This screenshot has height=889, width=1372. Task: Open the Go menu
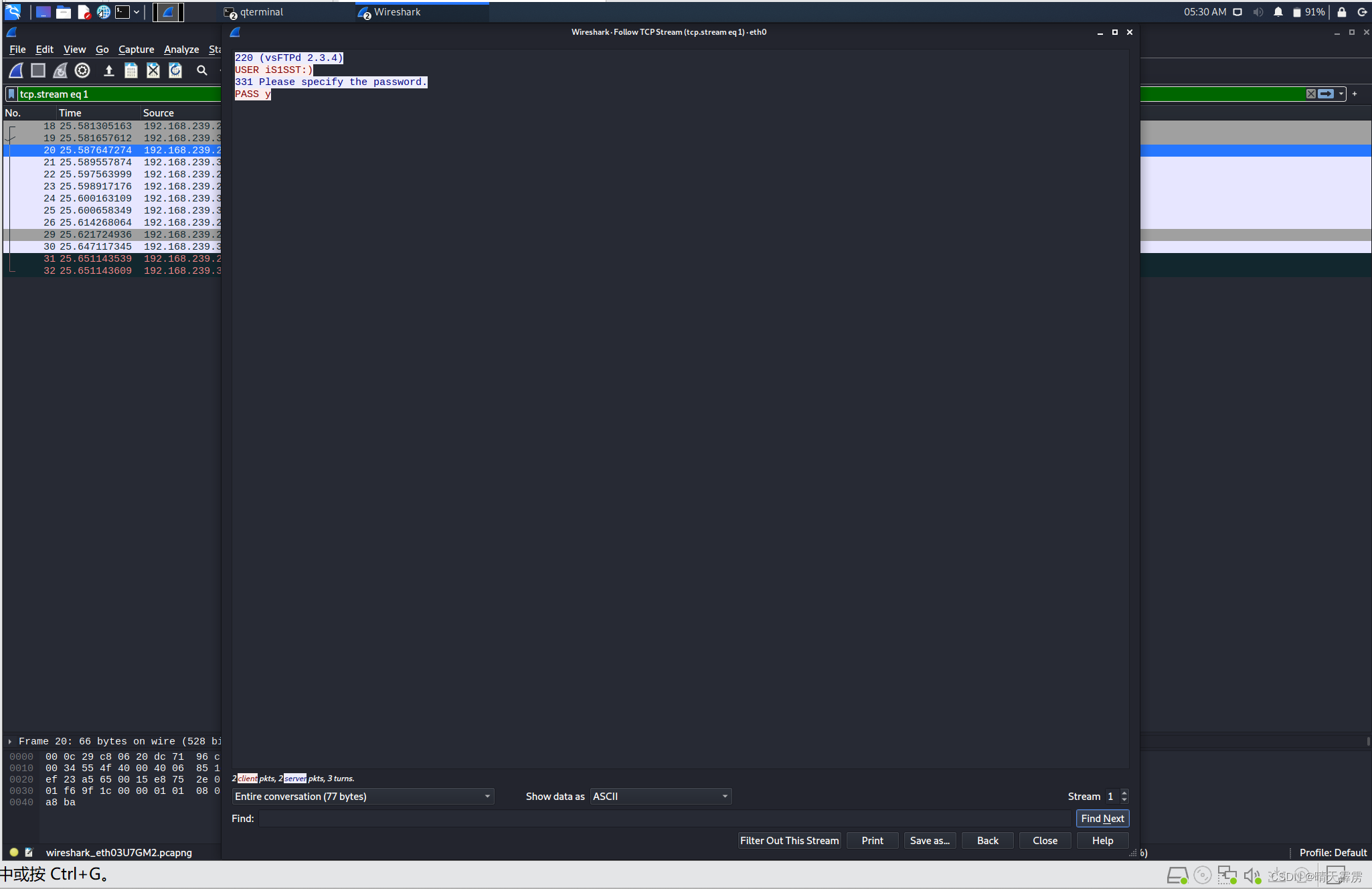point(102,50)
